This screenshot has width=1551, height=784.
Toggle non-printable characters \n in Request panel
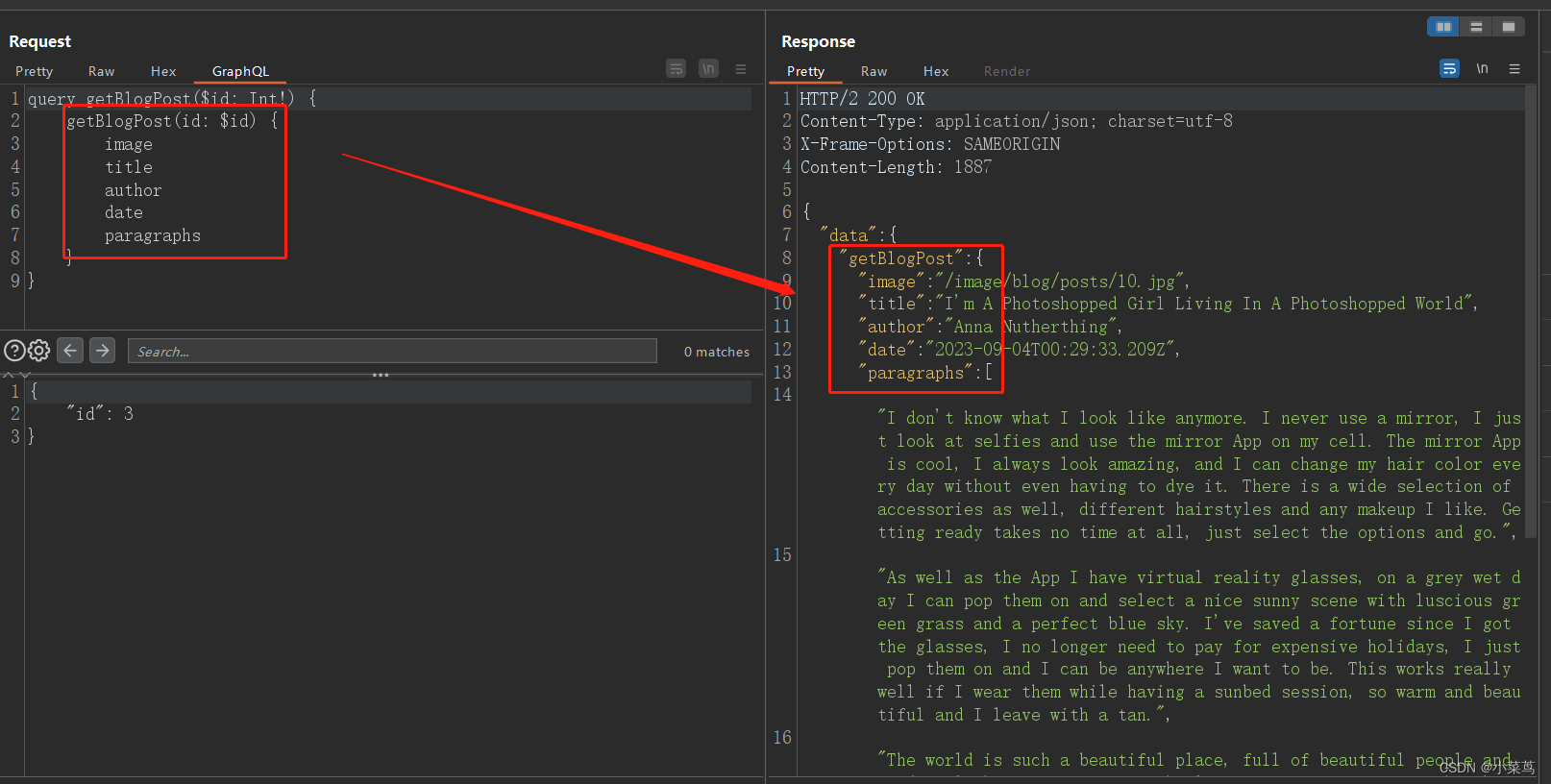tap(708, 68)
